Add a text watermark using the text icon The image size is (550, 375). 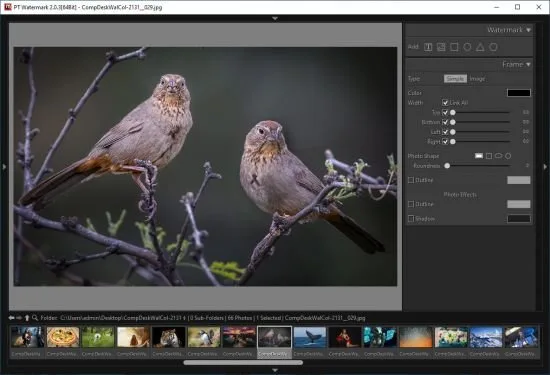pyautogui.click(x=428, y=47)
